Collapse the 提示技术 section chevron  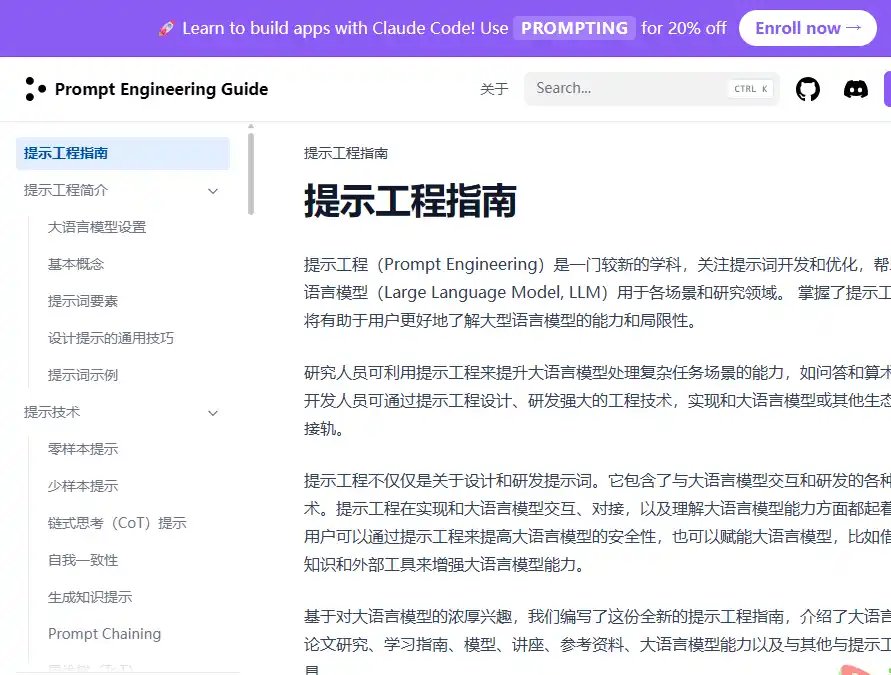click(x=213, y=413)
